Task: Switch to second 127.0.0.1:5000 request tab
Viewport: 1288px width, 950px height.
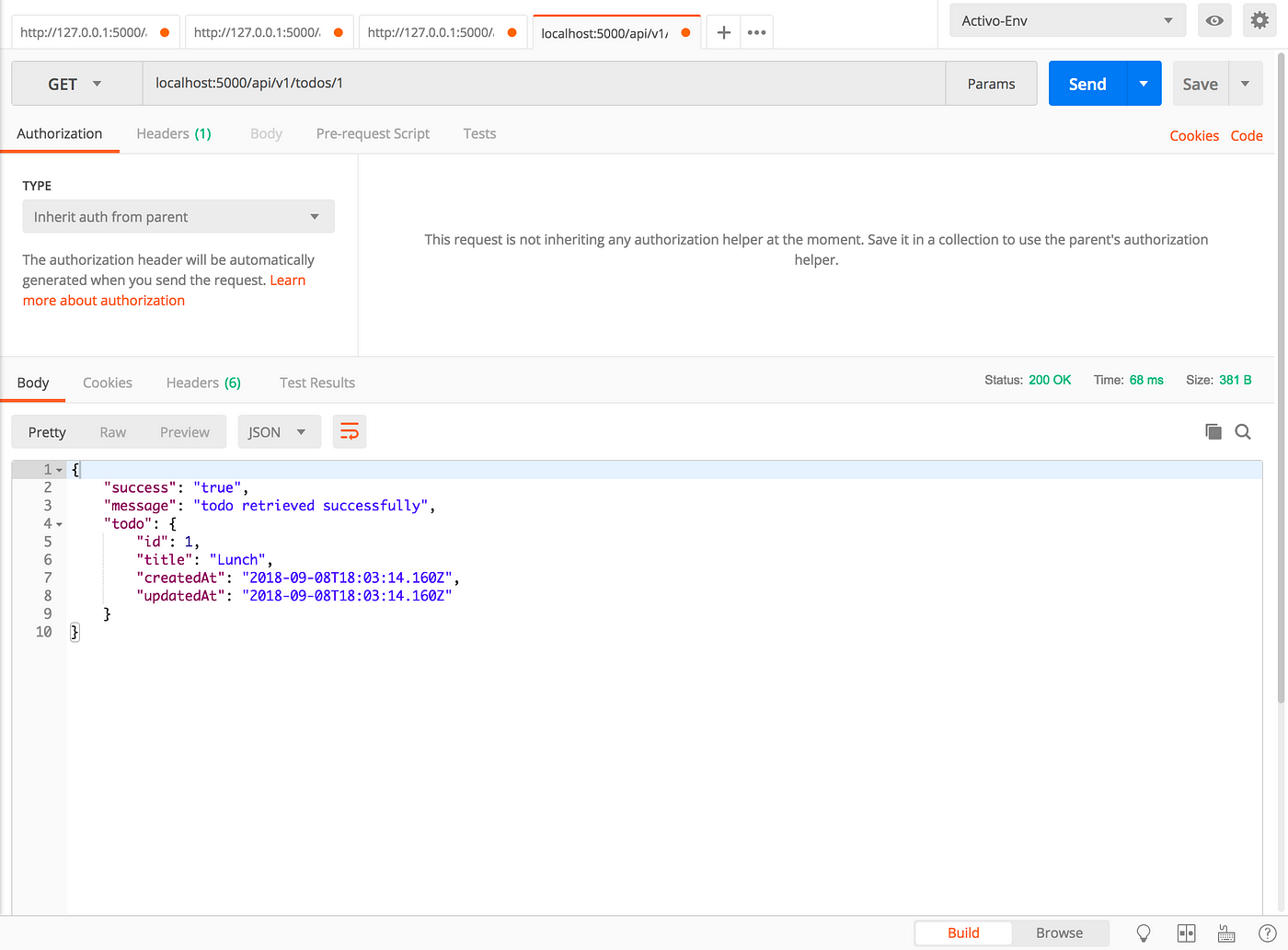Action: (x=268, y=32)
